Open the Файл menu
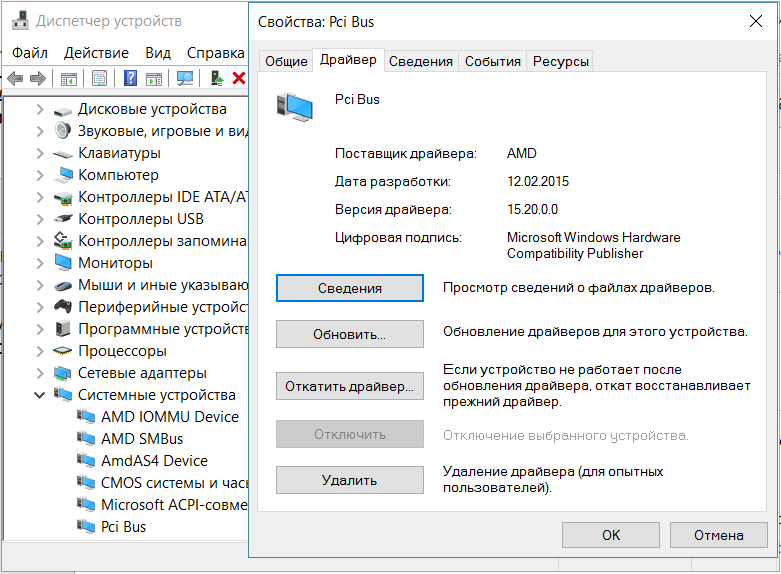Screen dimensions: 781x574 (x=30, y=52)
